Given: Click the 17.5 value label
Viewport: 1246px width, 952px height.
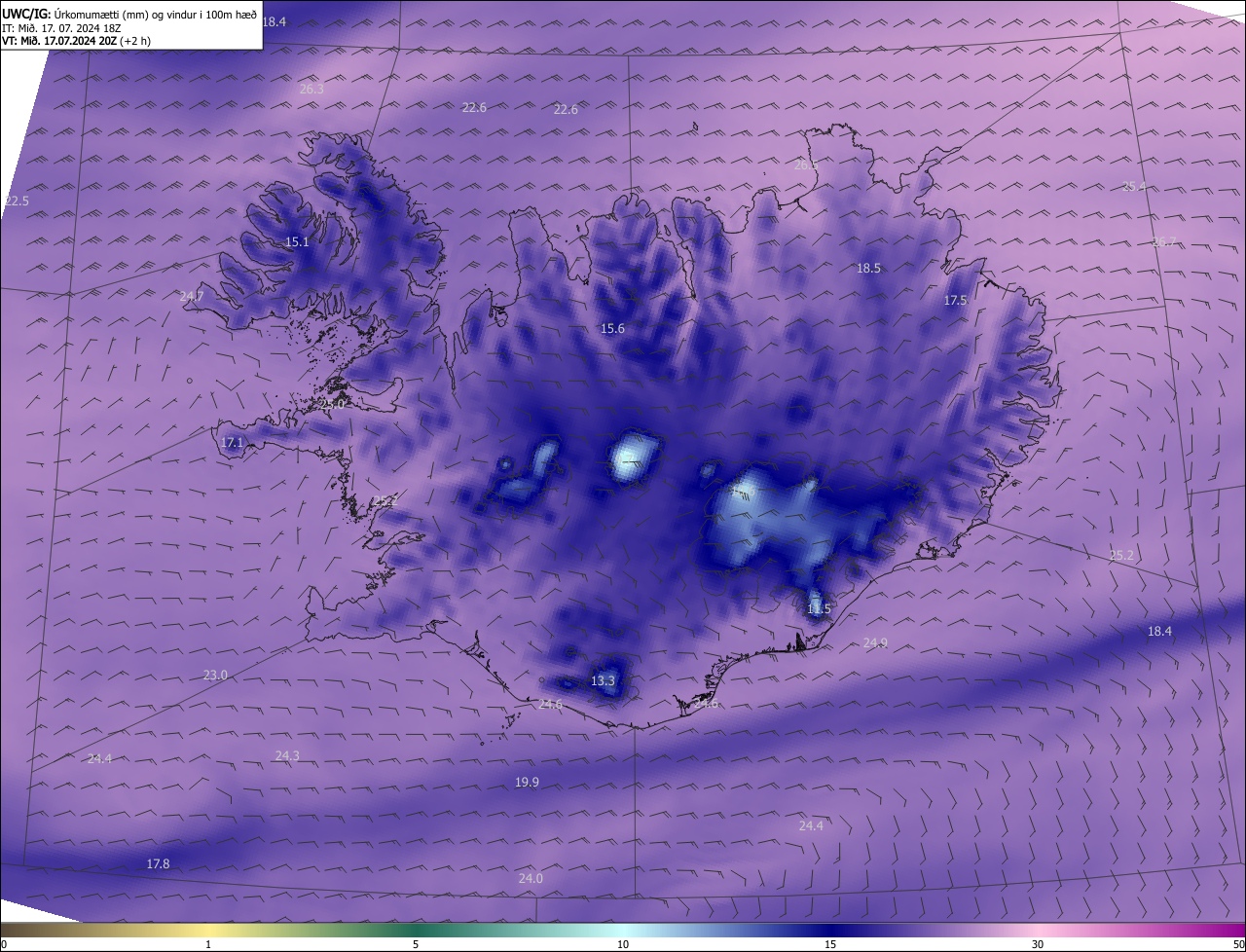Looking at the screenshot, I should point(955,301).
